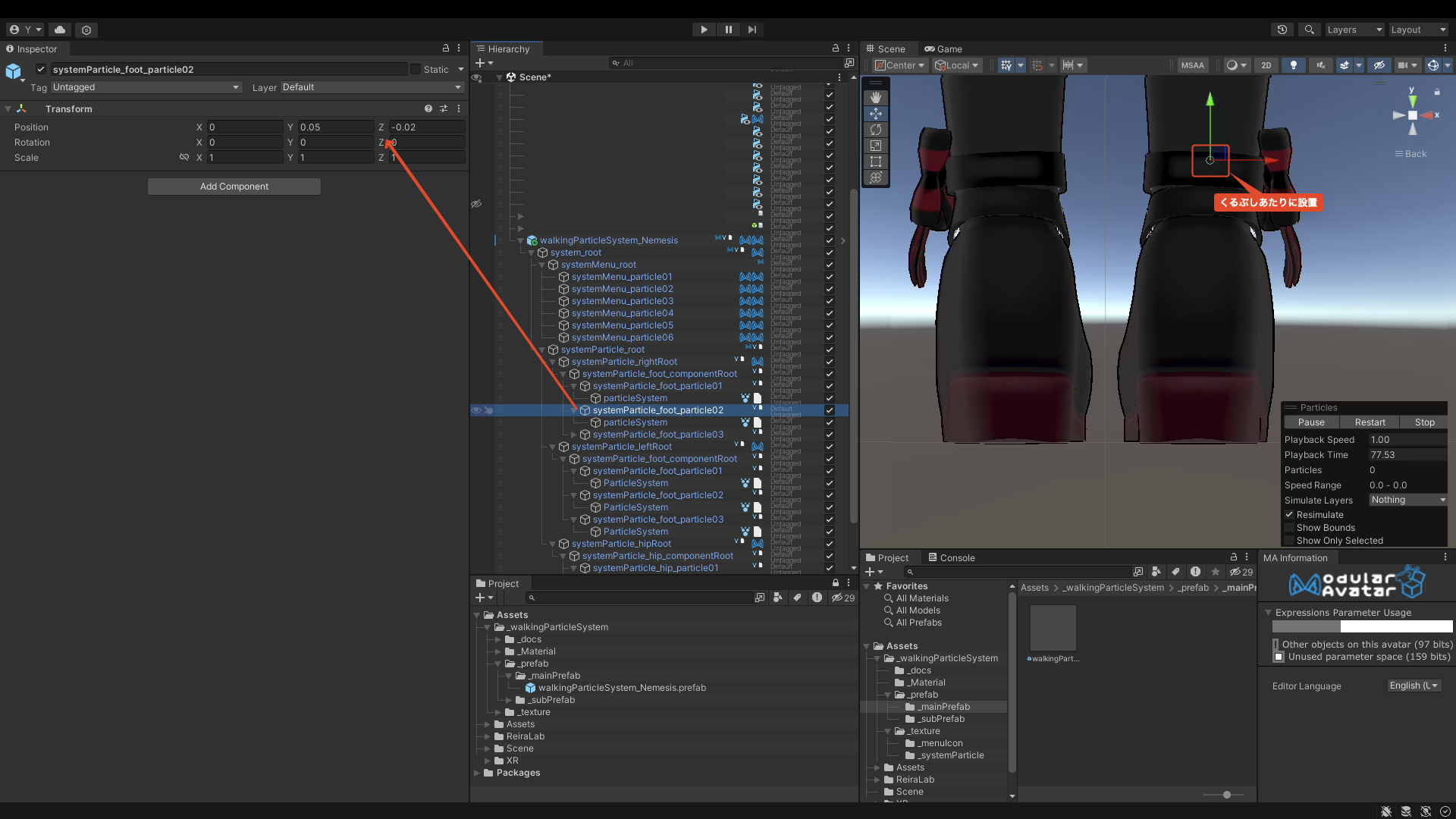The image size is (1456, 819).
Task: Toggle the Static checkbox in Inspector
Action: pos(416,69)
